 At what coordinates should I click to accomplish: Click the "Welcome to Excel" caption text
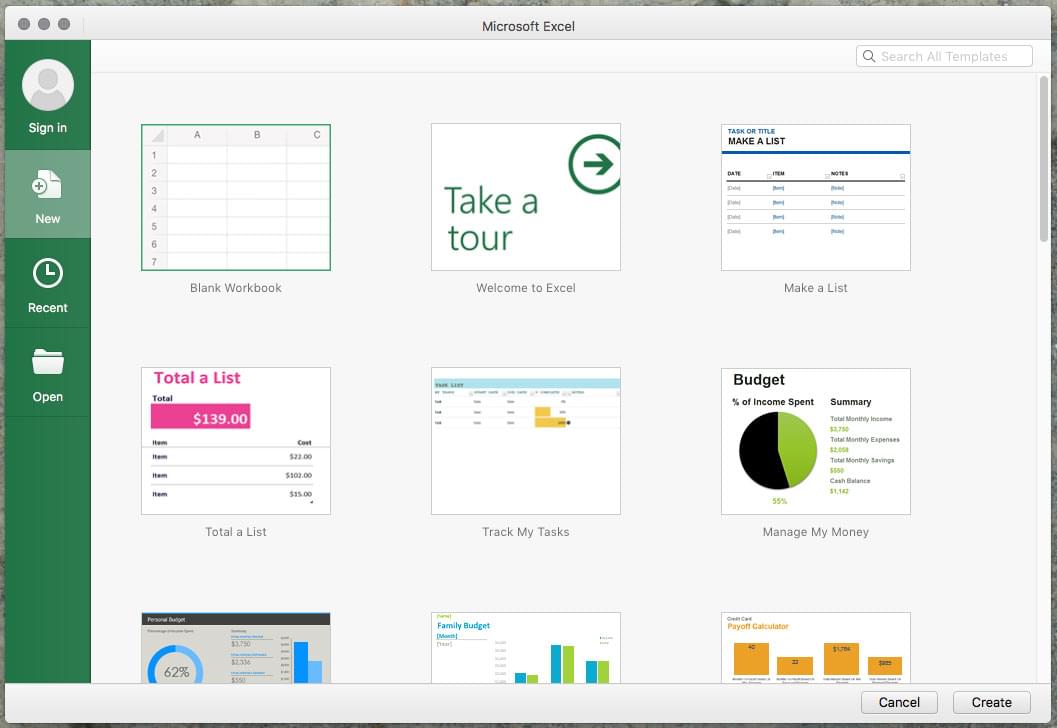(526, 288)
